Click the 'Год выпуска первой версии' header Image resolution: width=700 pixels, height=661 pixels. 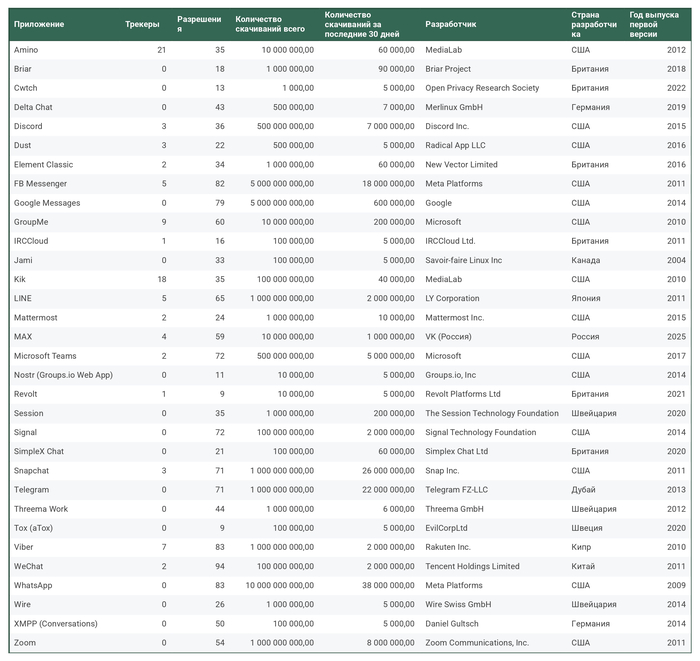(654, 24)
